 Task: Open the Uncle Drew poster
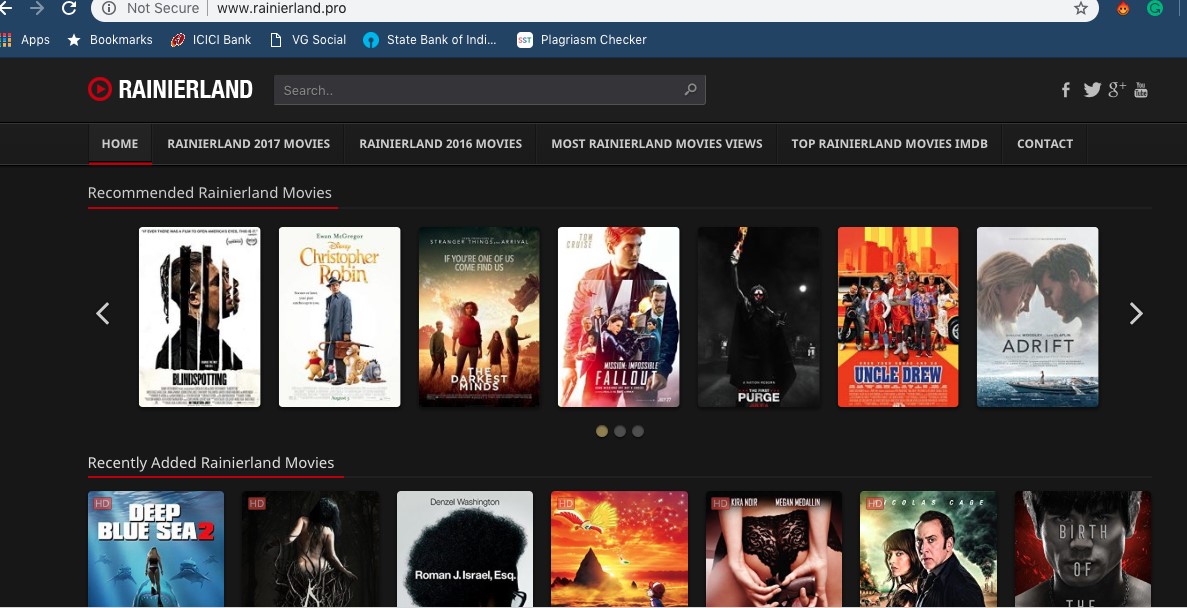pos(898,316)
